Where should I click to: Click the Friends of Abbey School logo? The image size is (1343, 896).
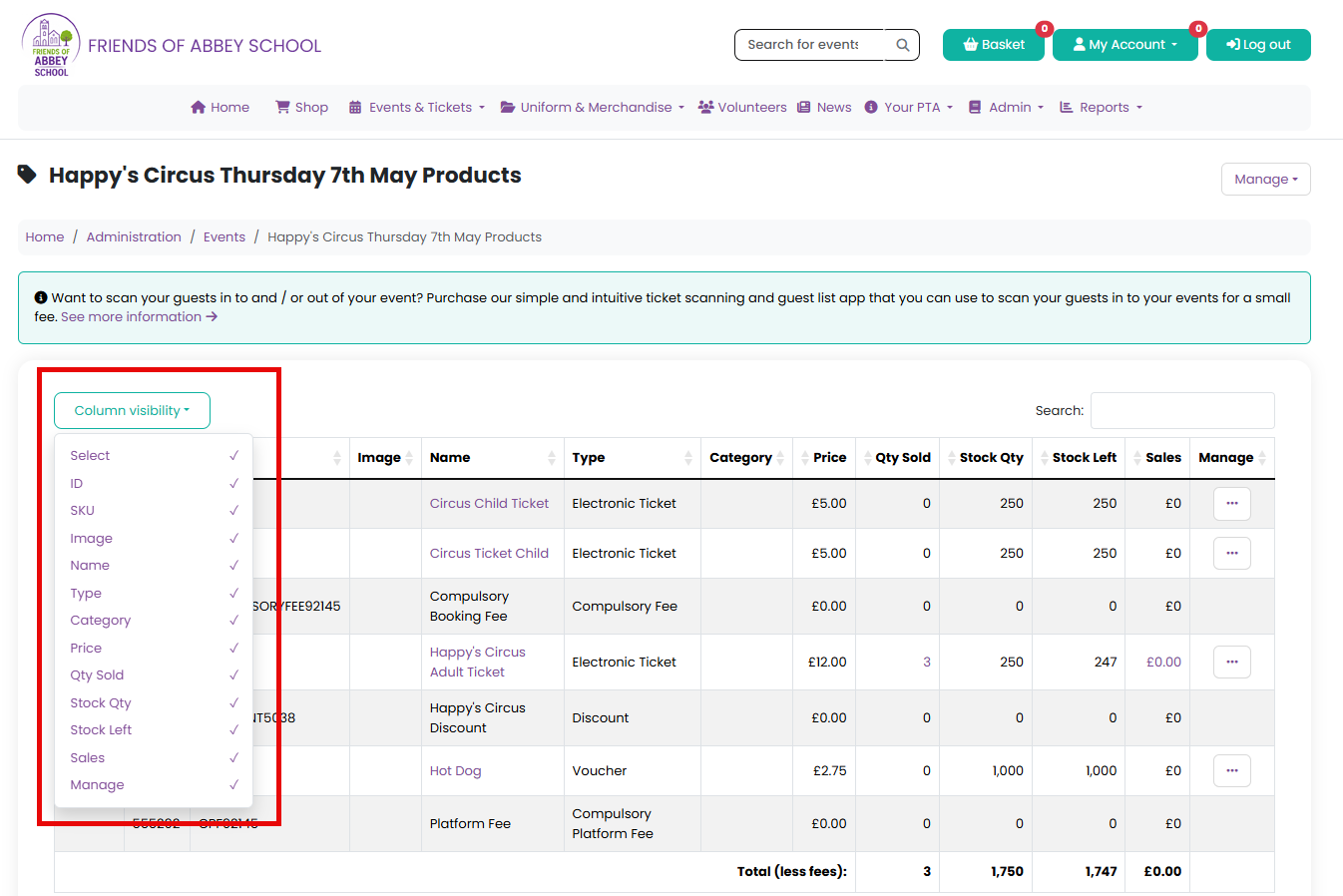51,45
